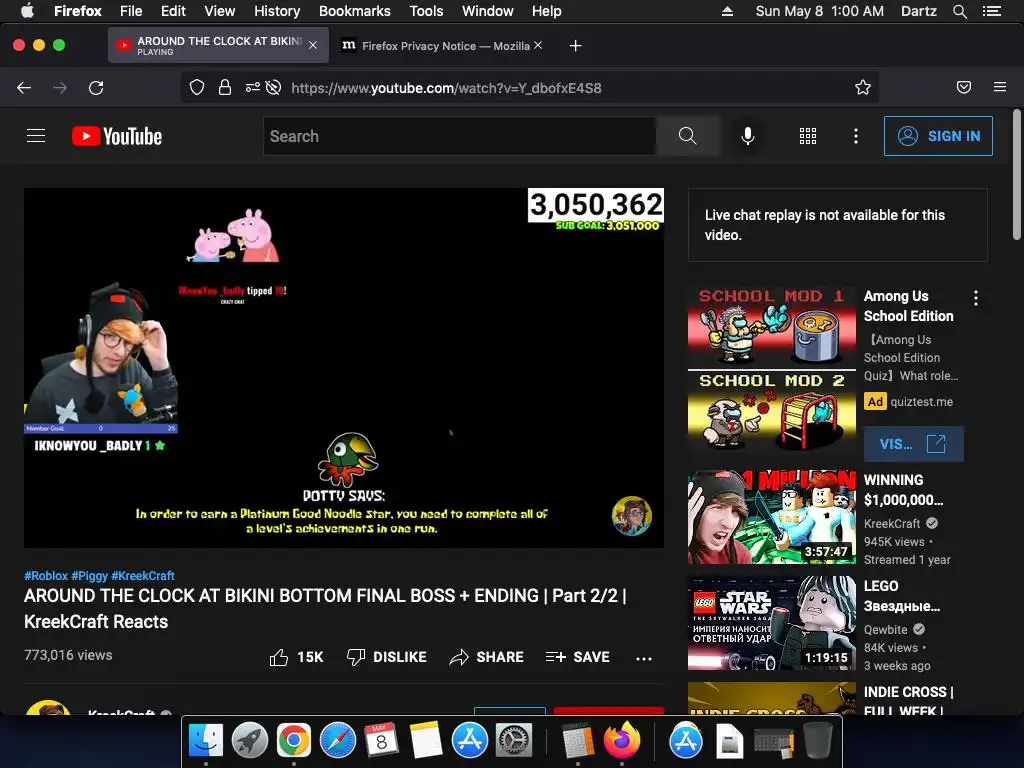
Task: Open the YouTube guide hamburger menu
Action: point(36,136)
